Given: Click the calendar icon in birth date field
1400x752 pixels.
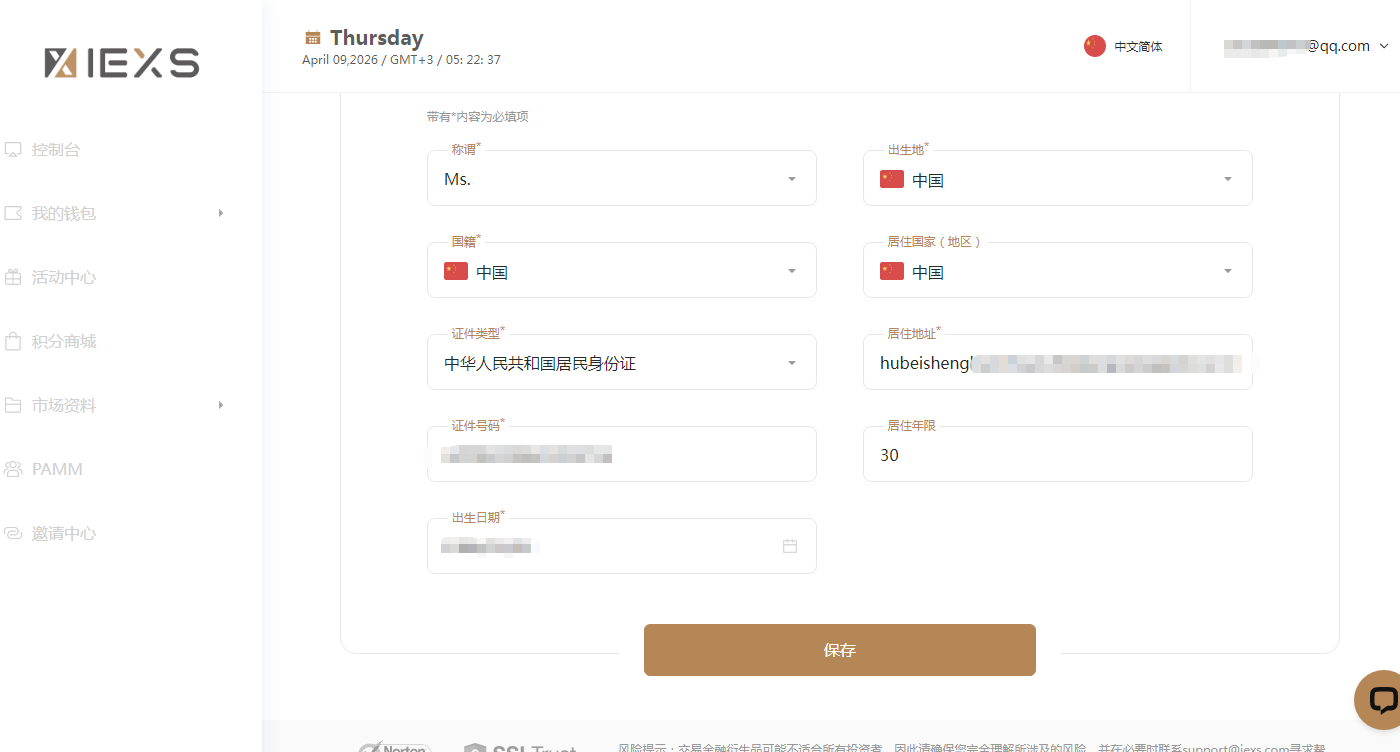Looking at the screenshot, I should click(x=790, y=546).
